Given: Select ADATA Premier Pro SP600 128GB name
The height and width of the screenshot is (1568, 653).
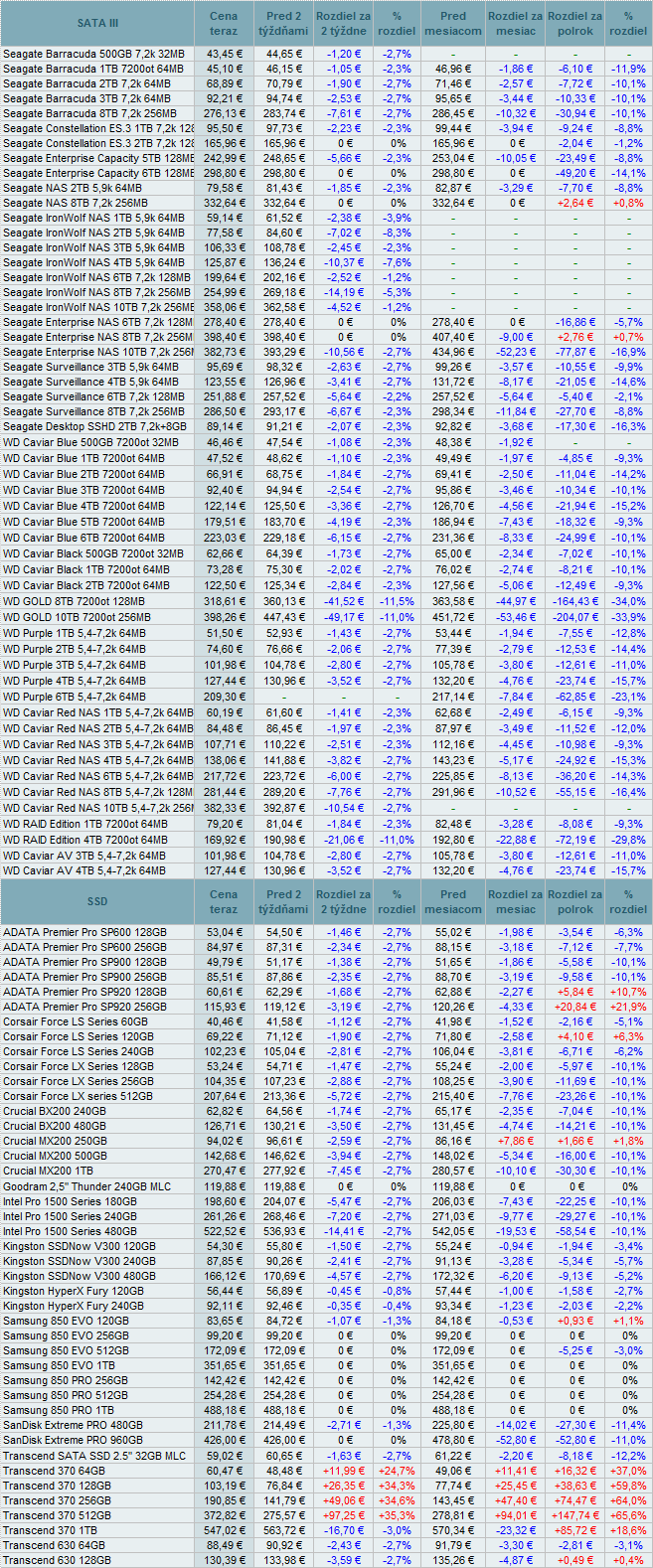Looking at the screenshot, I should pos(84,932).
